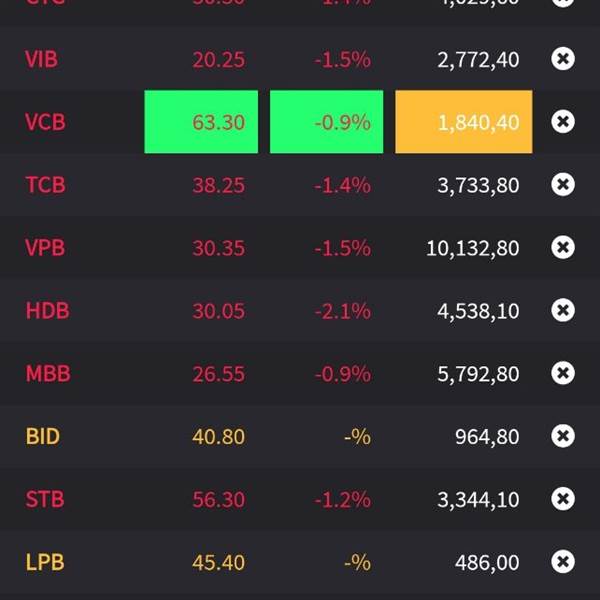
Task: Select the green VCB change cell -0.9%
Action: [326, 122]
